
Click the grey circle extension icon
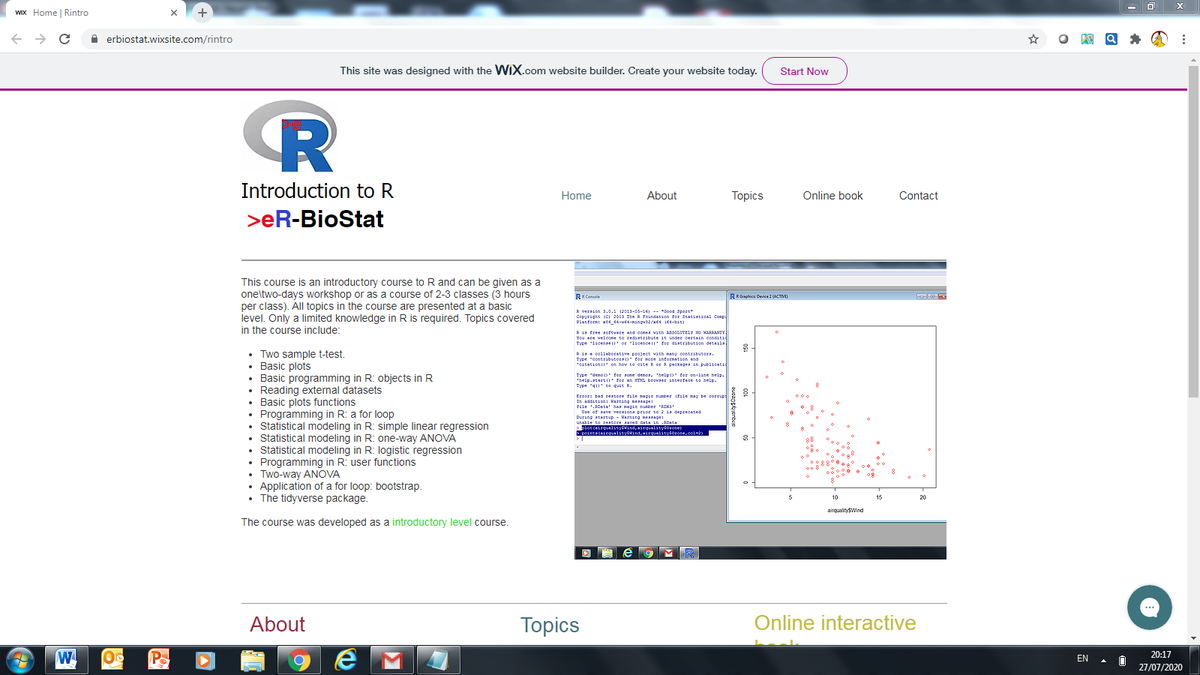click(1062, 38)
